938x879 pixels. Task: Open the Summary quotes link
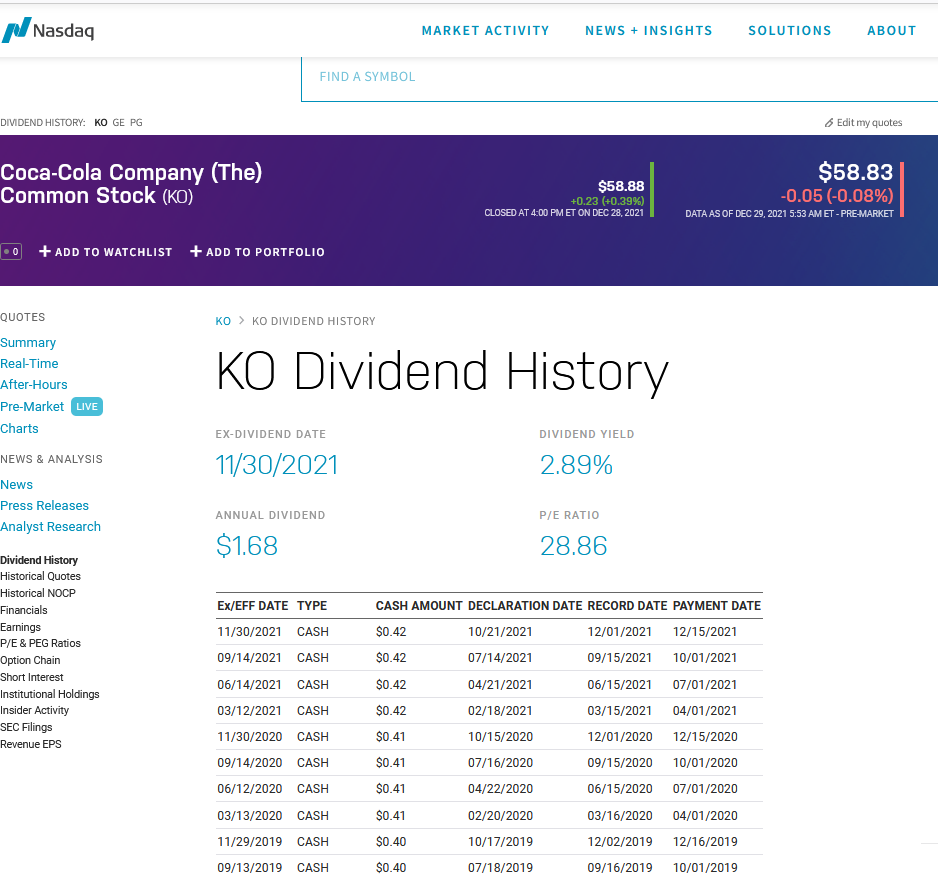point(28,343)
